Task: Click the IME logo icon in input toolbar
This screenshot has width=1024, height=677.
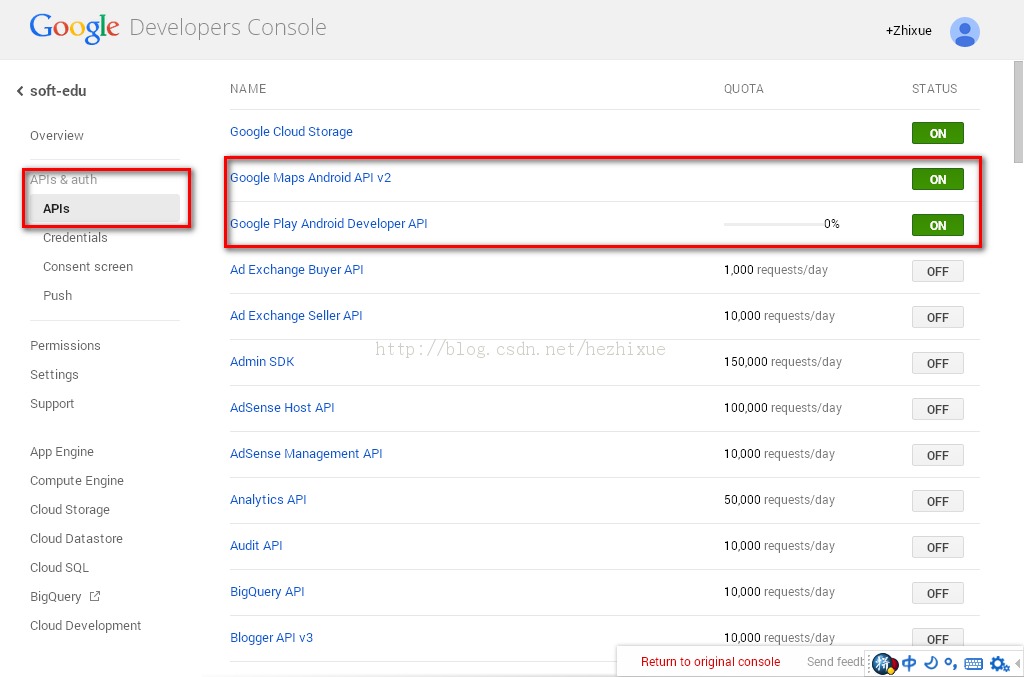Action: coord(884,664)
